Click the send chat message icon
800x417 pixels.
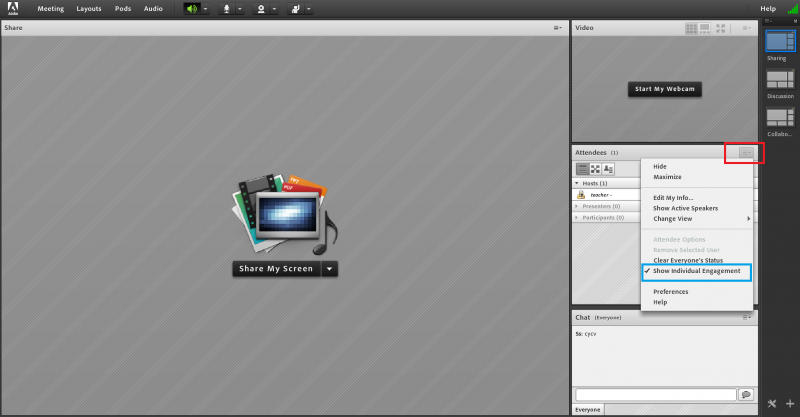[745, 395]
